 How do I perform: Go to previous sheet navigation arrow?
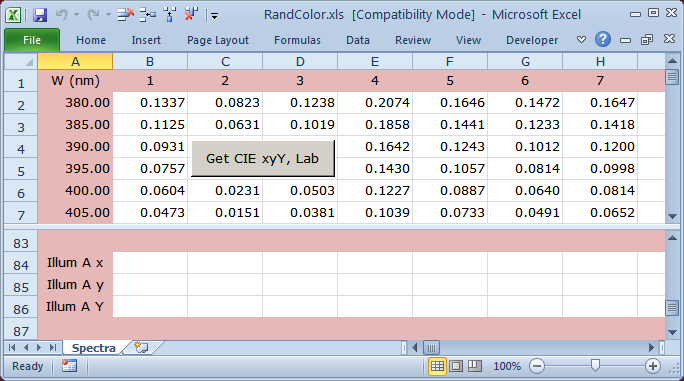coord(26,347)
